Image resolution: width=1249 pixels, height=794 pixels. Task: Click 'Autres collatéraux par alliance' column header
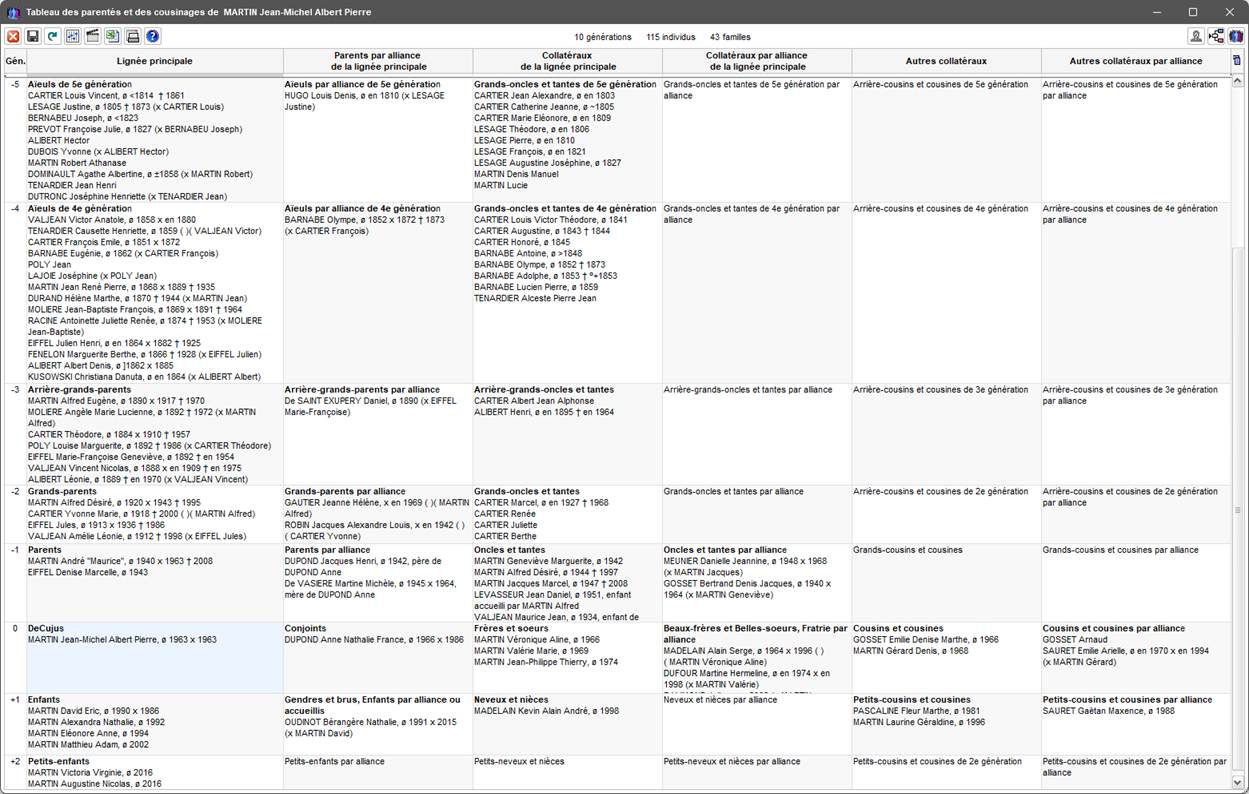click(x=1136, y=61)
